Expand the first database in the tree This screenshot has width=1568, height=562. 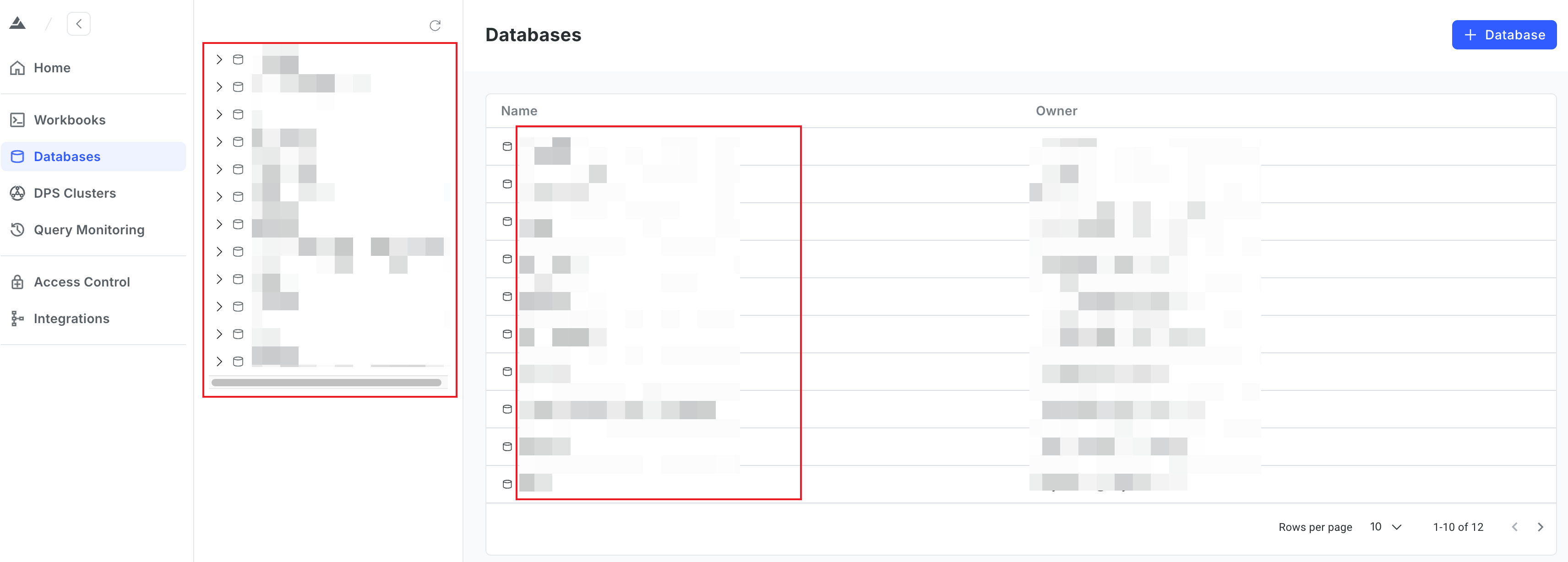pos(219,59)
